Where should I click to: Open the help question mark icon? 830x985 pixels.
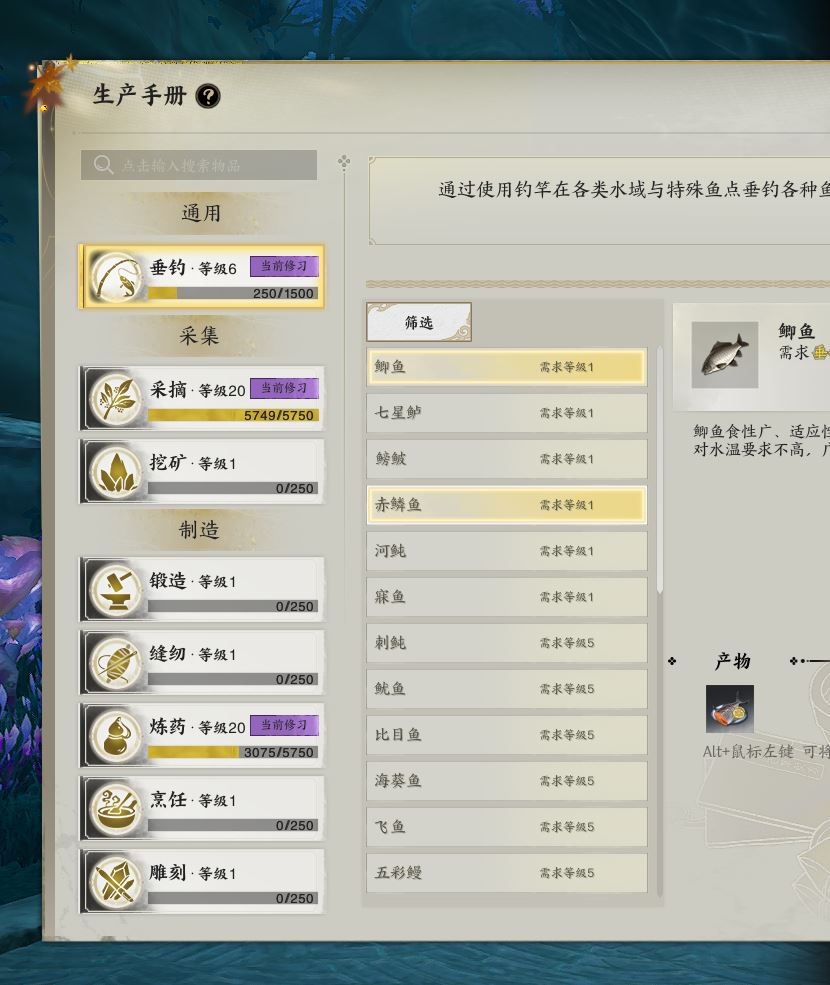click(208, 96)
